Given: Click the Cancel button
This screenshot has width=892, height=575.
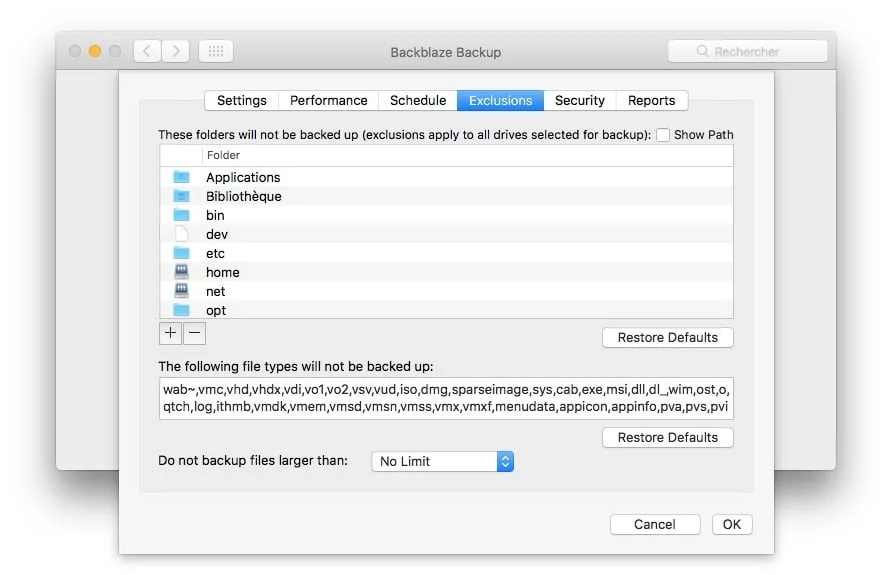Looking at the screenshot, I should click(655, 524).
